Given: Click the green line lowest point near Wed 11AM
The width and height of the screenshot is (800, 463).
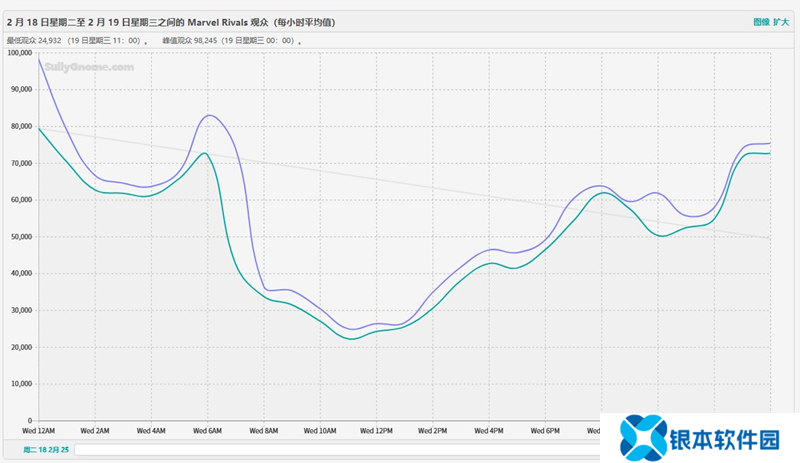Looking at the screenshot, I should tap(352, 339).
